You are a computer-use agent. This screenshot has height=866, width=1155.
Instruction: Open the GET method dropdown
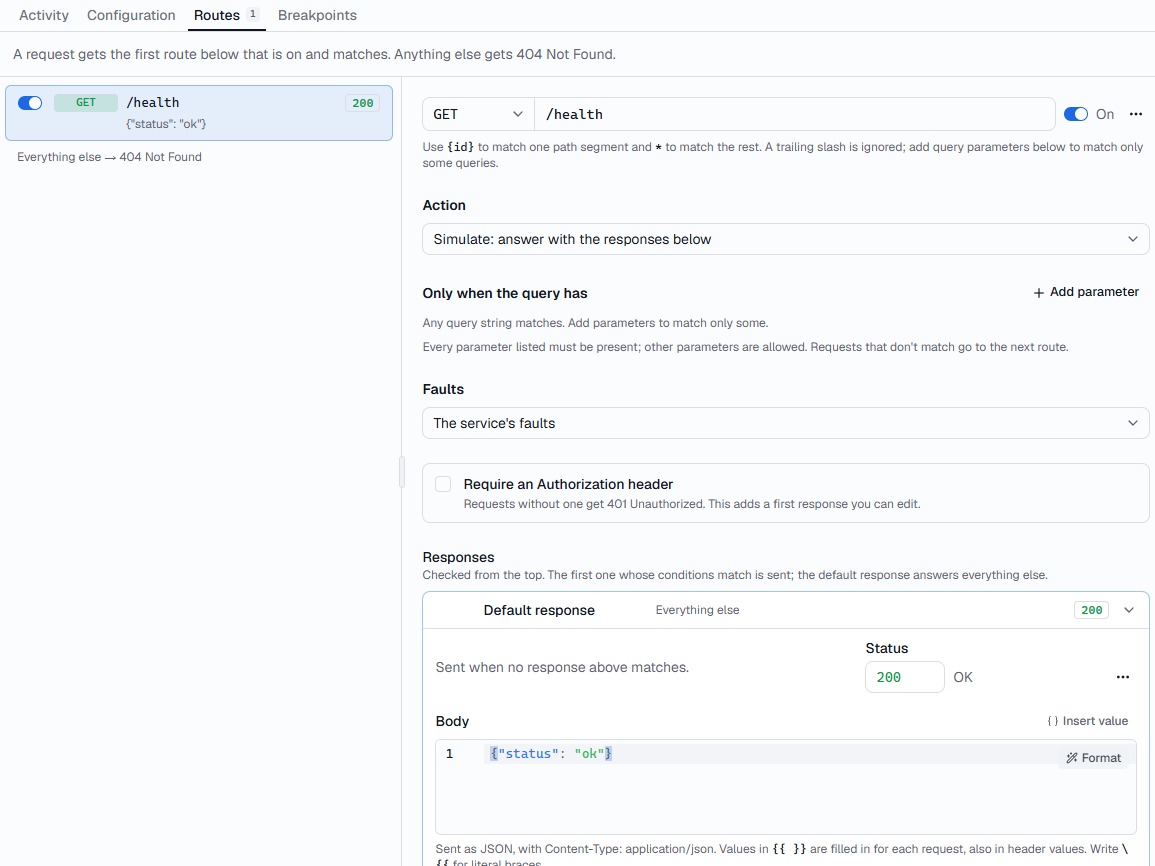tap(478, 114)
